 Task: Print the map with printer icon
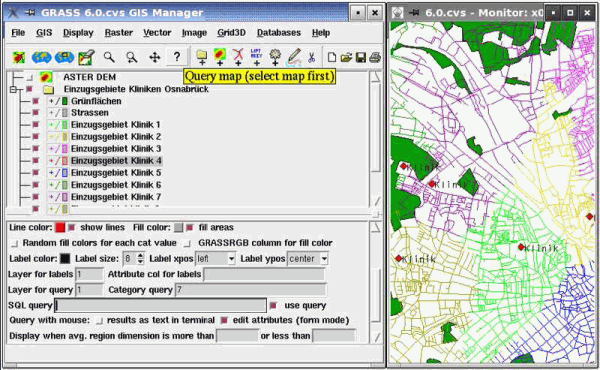[x=375, y=57]
